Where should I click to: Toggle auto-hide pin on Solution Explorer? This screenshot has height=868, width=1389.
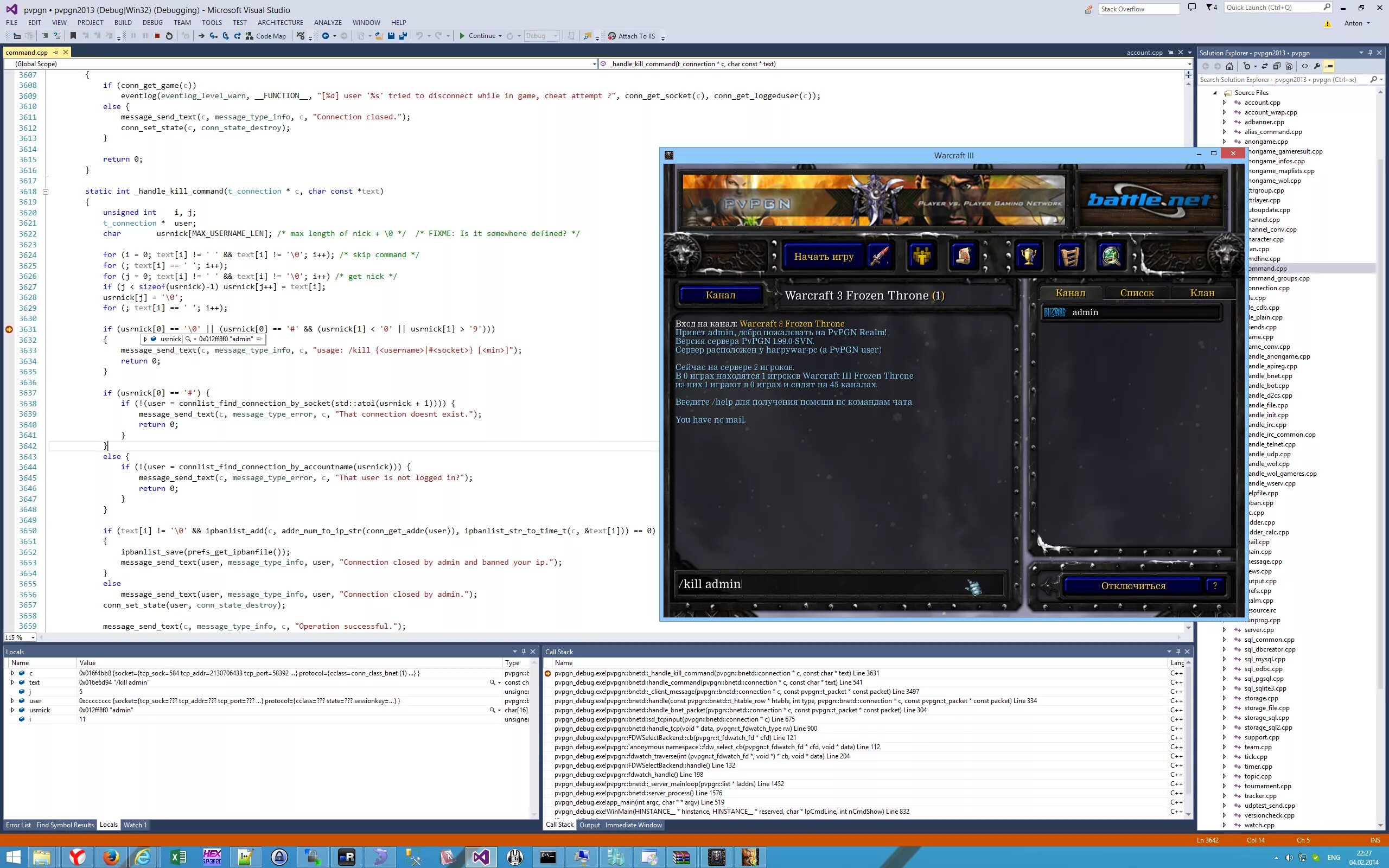point(1370,52)
